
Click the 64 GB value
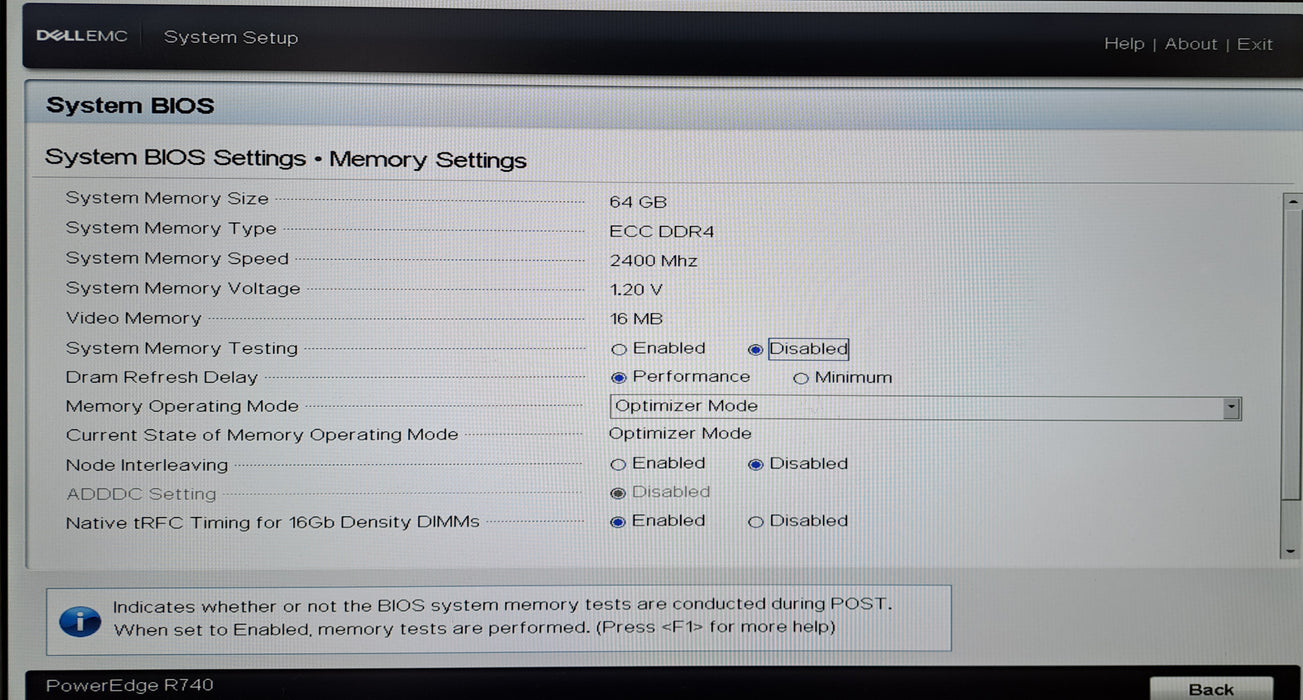638,202
